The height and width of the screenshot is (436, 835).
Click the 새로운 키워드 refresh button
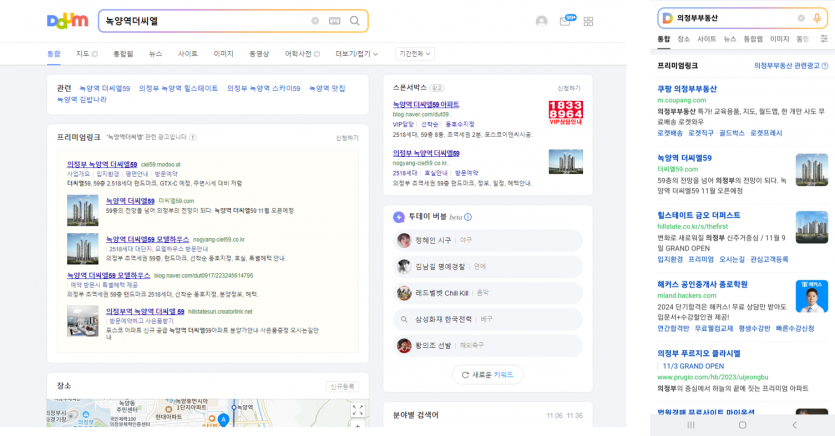(x=487, y=374)
